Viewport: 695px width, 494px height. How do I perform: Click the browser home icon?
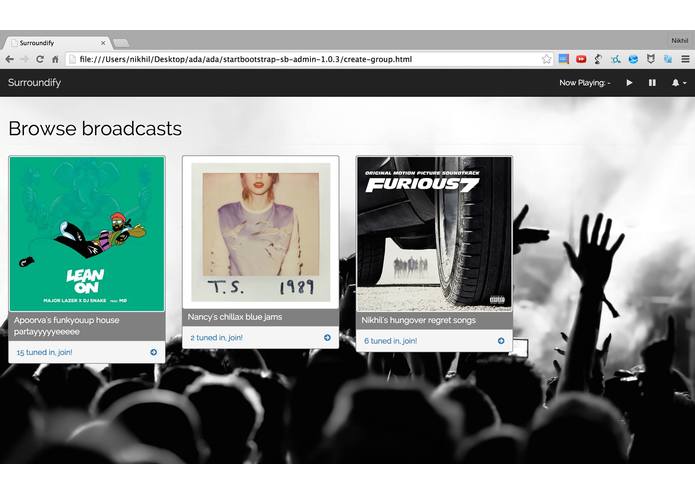click(x=55, y=59)
